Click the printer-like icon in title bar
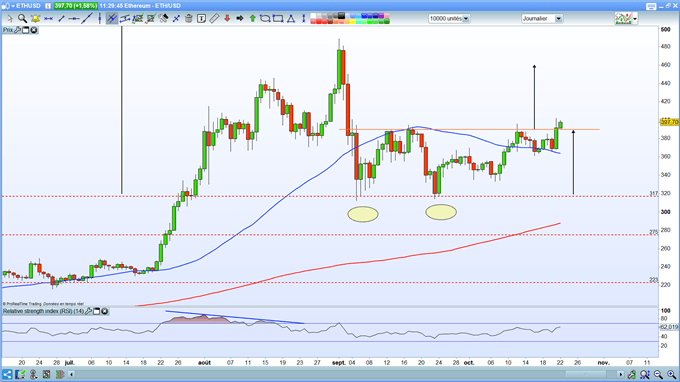This screenshot has width=680, height=382. (651, 6)
